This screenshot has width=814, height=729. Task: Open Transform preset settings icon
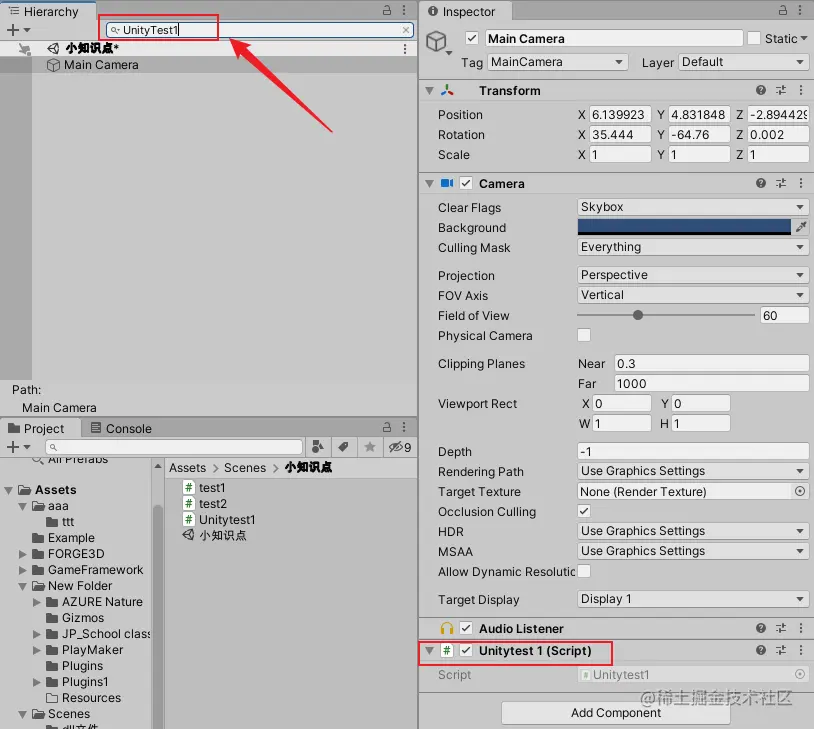[781, 90]
